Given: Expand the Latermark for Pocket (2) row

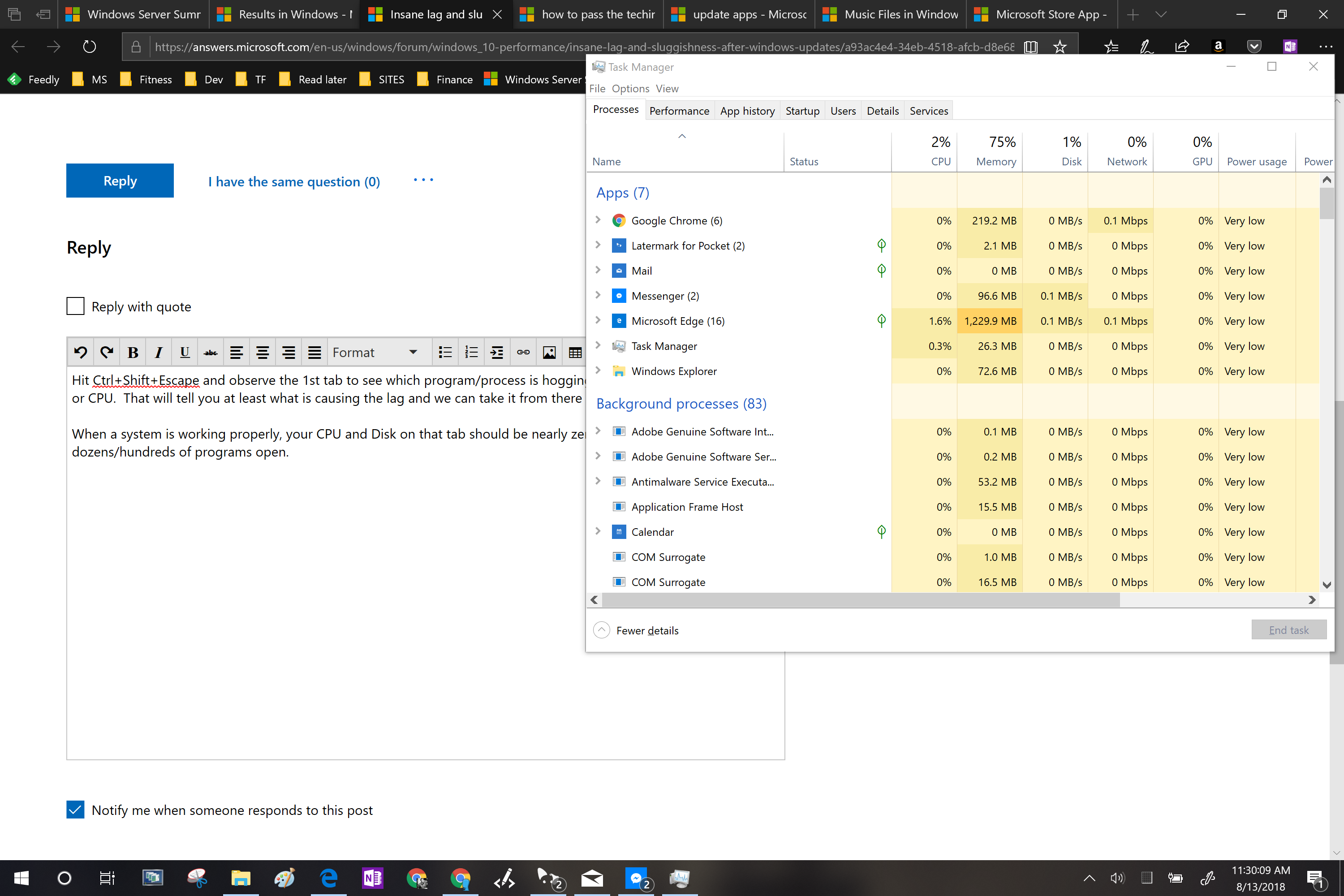Looking at the screenshot, I should point(598,245).
